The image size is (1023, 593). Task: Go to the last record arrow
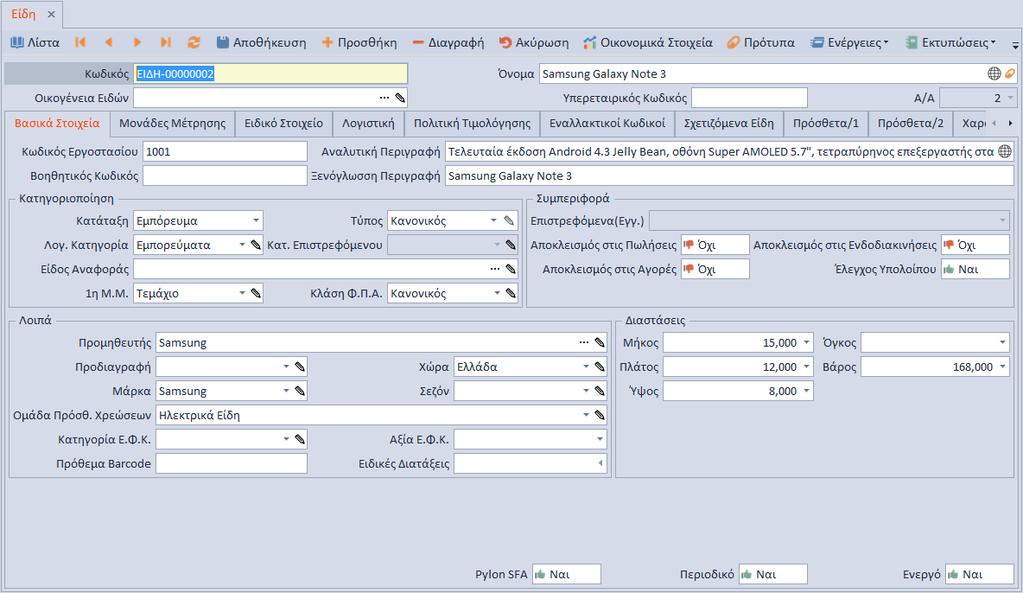pyautogui.click(x=166, y=42)
